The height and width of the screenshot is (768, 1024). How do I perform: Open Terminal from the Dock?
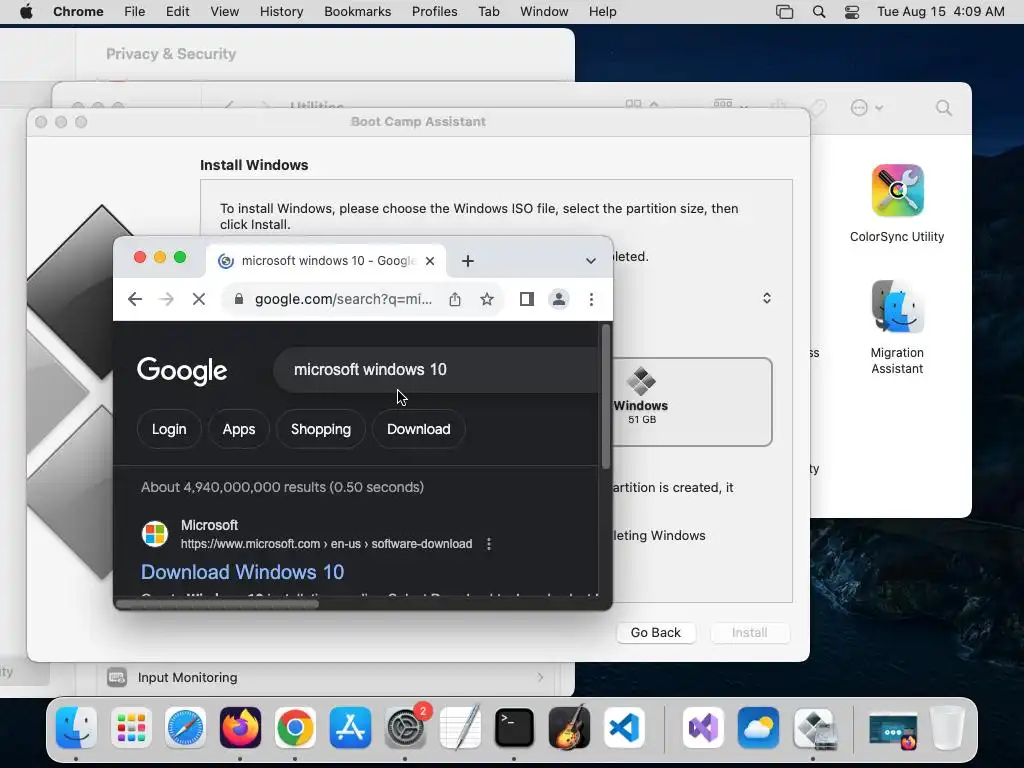click(514, 728)
